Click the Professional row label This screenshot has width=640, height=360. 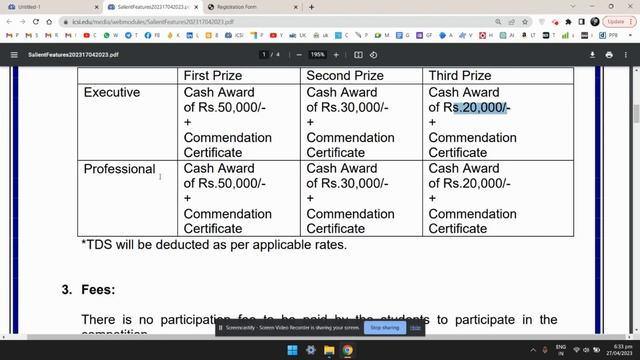pyautogui.click(x=120, y=169)
